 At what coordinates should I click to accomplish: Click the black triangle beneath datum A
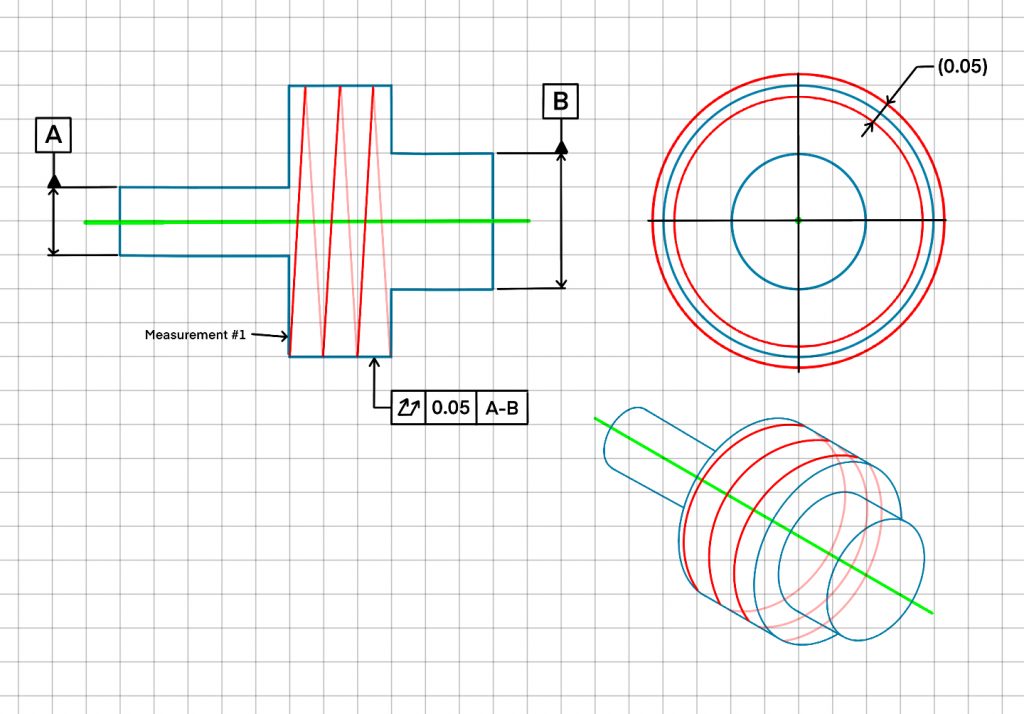tap(54, 180)
